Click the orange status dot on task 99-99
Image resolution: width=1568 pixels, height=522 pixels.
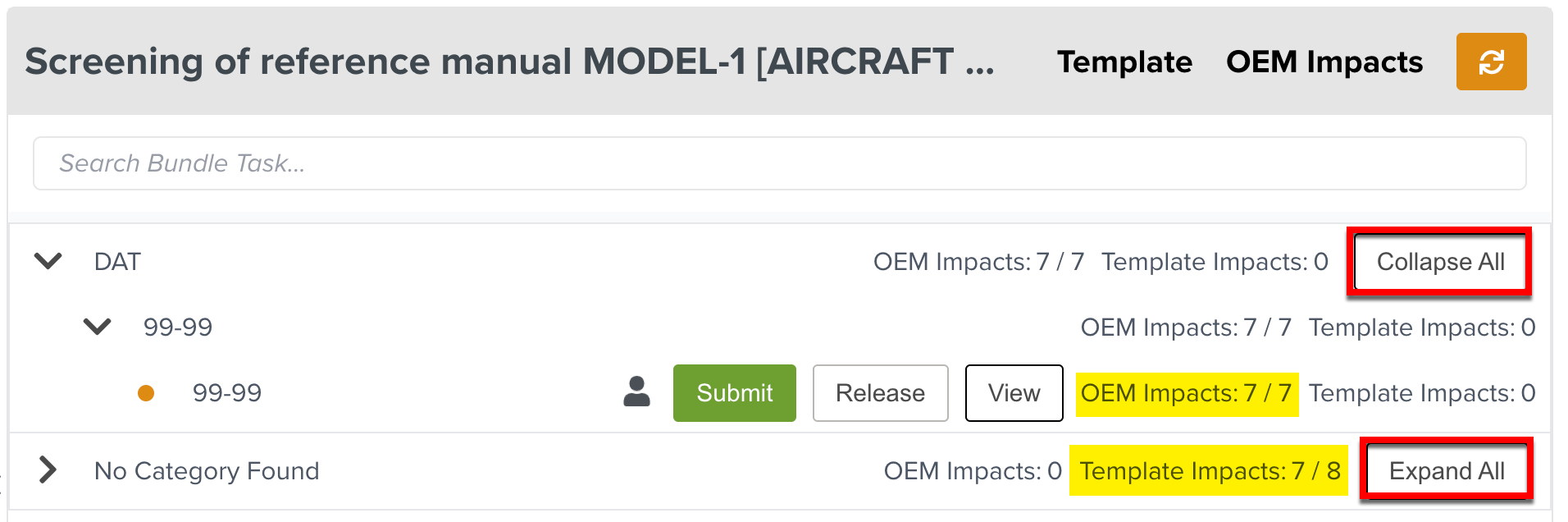[x=146, y=393]
